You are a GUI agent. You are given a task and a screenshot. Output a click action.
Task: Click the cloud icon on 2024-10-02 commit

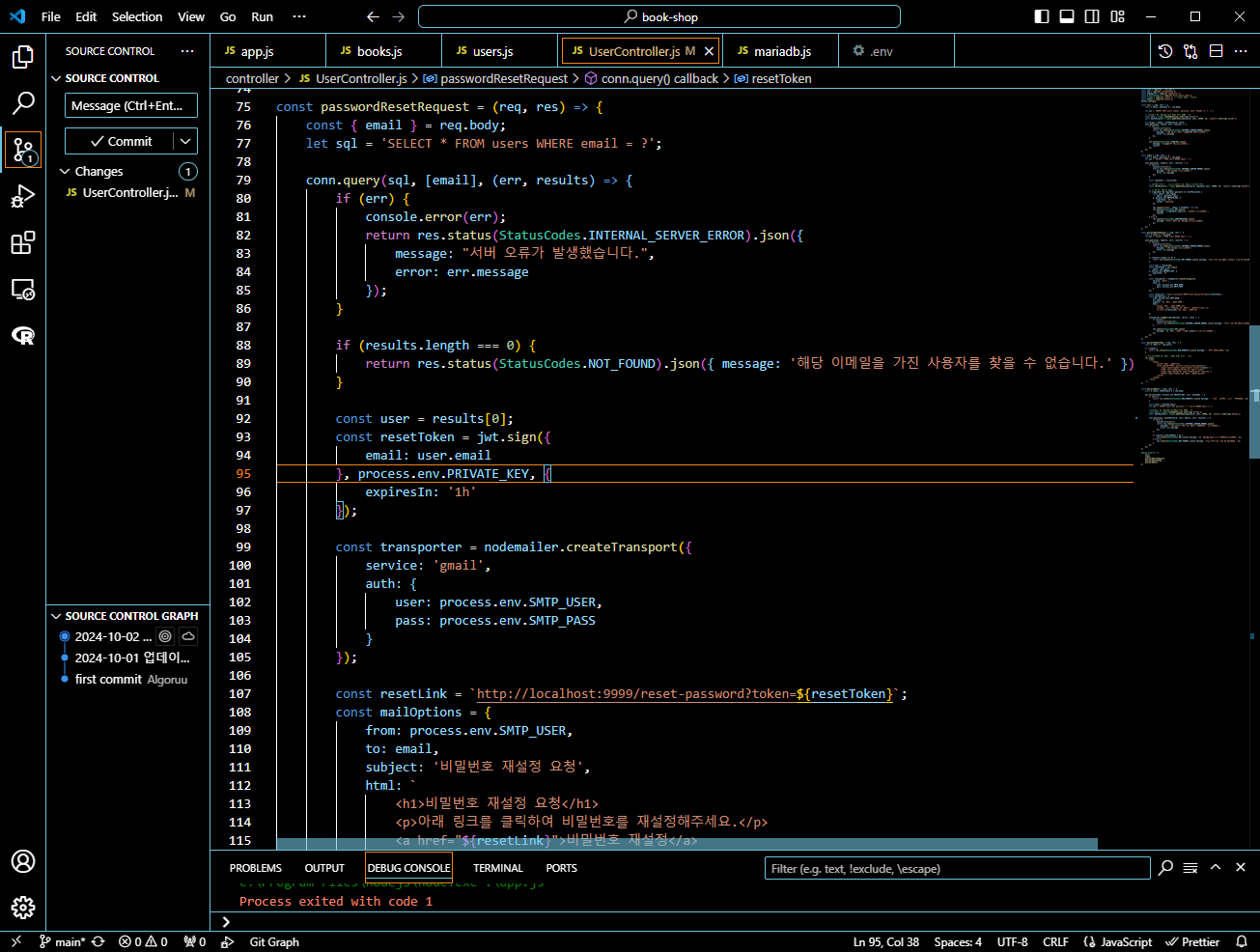[188, 636]
